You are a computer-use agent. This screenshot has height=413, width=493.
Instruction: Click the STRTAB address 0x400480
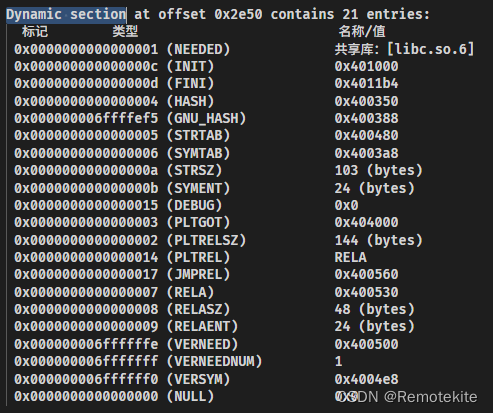tap(366, 135)
